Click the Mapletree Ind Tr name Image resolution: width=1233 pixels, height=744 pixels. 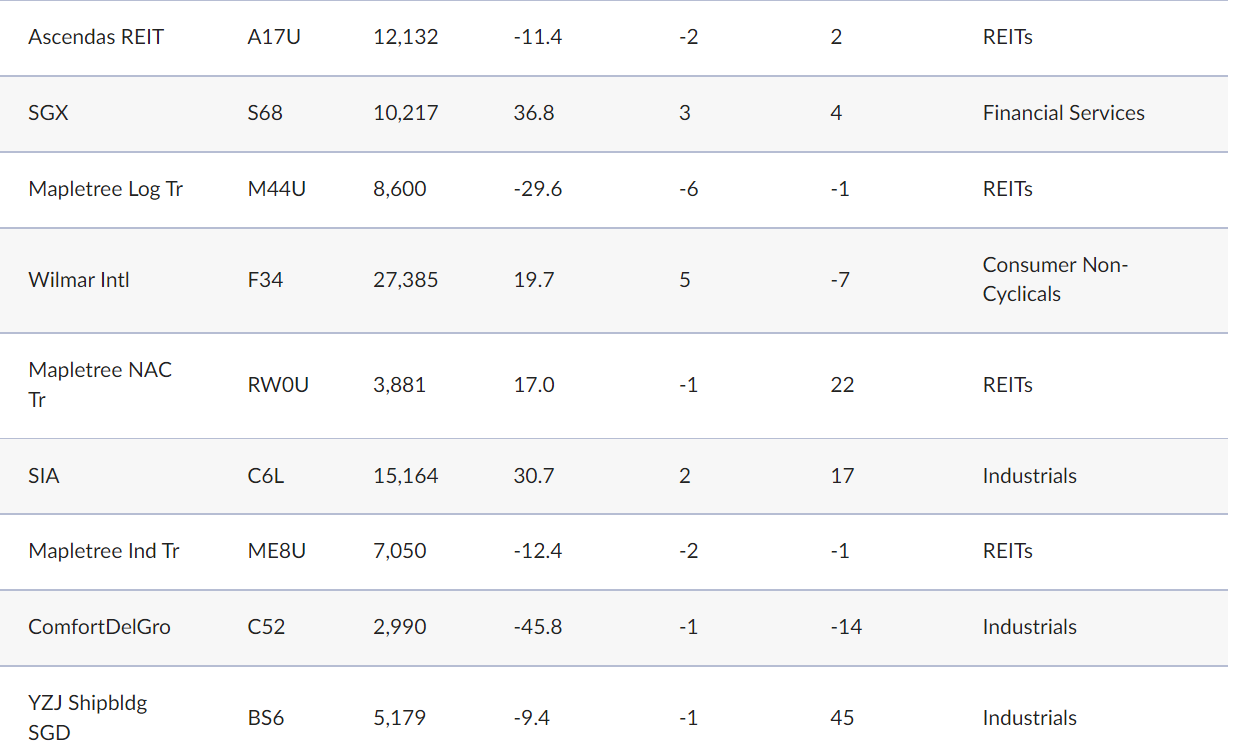[104, 551]
